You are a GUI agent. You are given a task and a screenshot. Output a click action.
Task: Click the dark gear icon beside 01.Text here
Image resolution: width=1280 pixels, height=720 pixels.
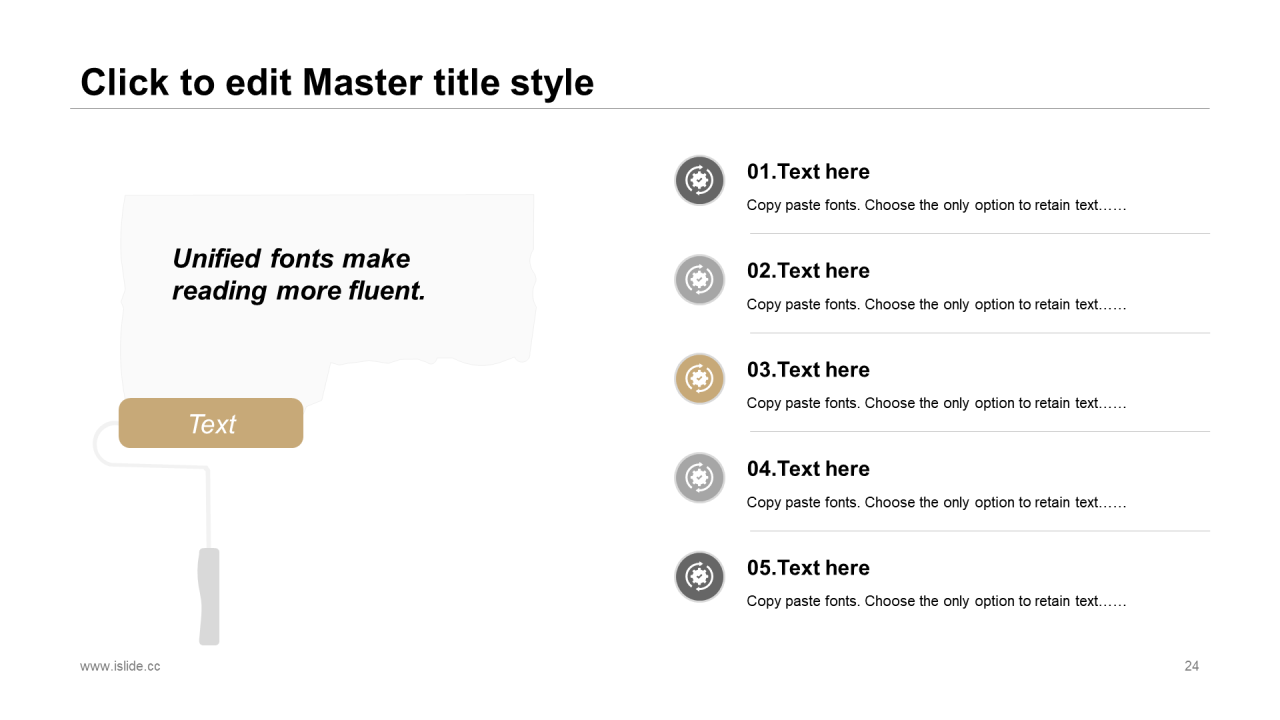(699, 181)
